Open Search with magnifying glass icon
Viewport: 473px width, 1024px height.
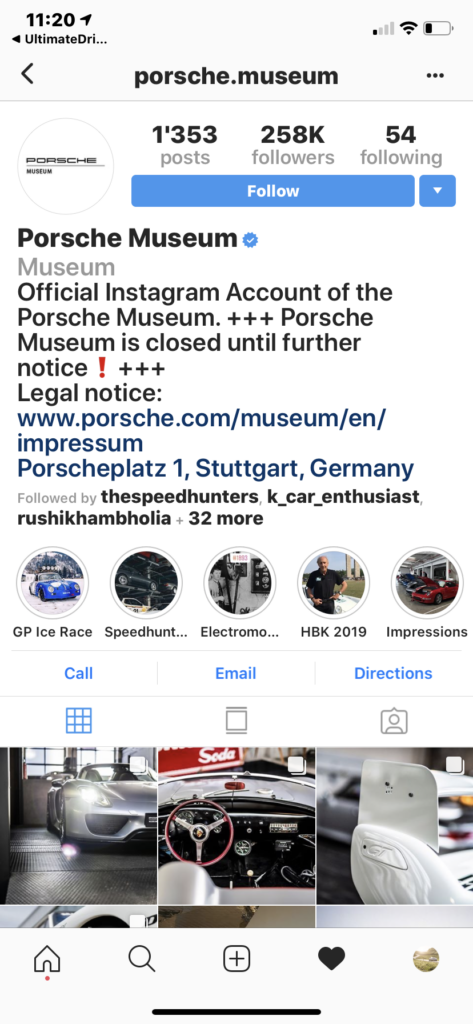141,959
